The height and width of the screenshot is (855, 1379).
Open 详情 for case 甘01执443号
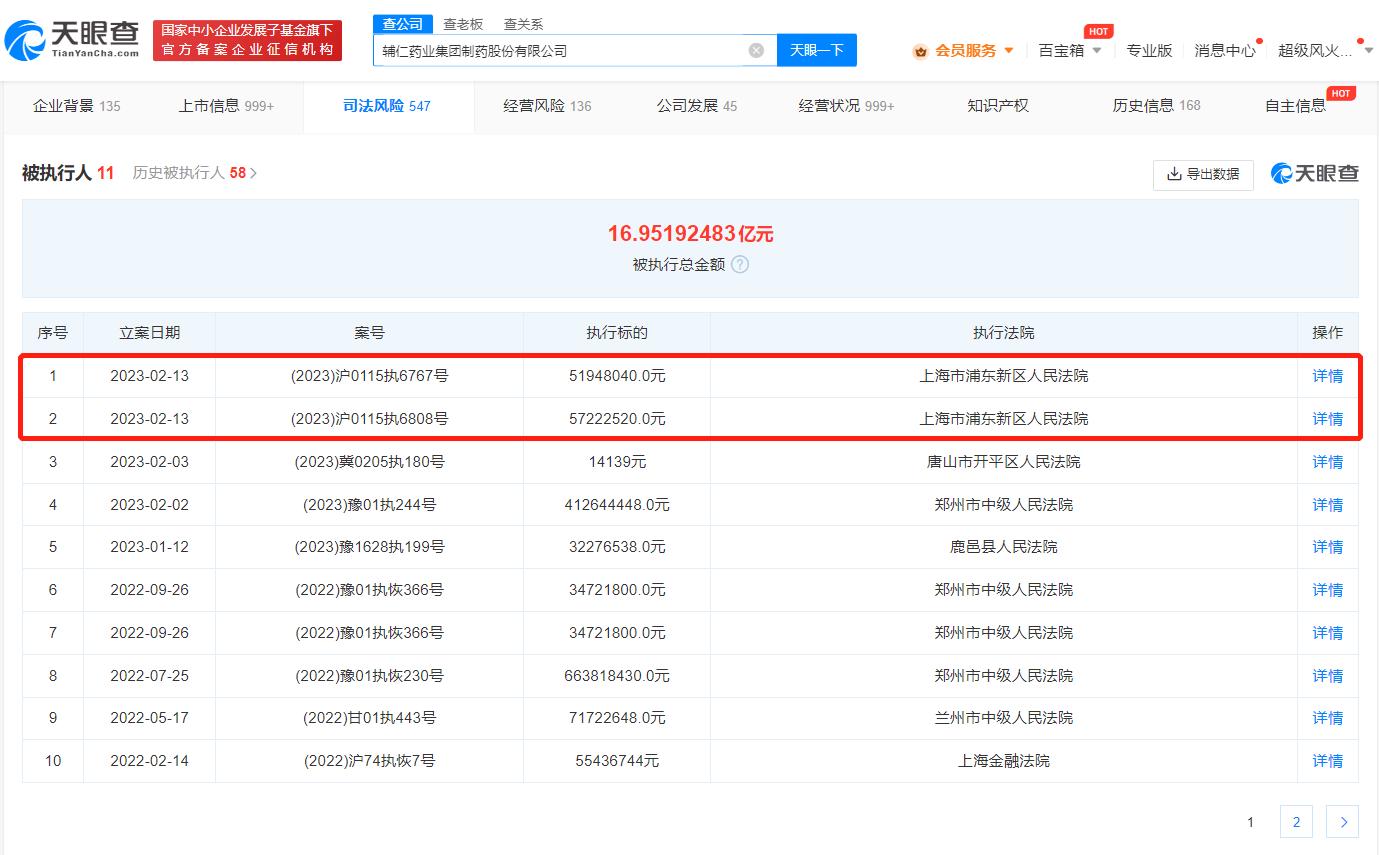pos(1328,718)
